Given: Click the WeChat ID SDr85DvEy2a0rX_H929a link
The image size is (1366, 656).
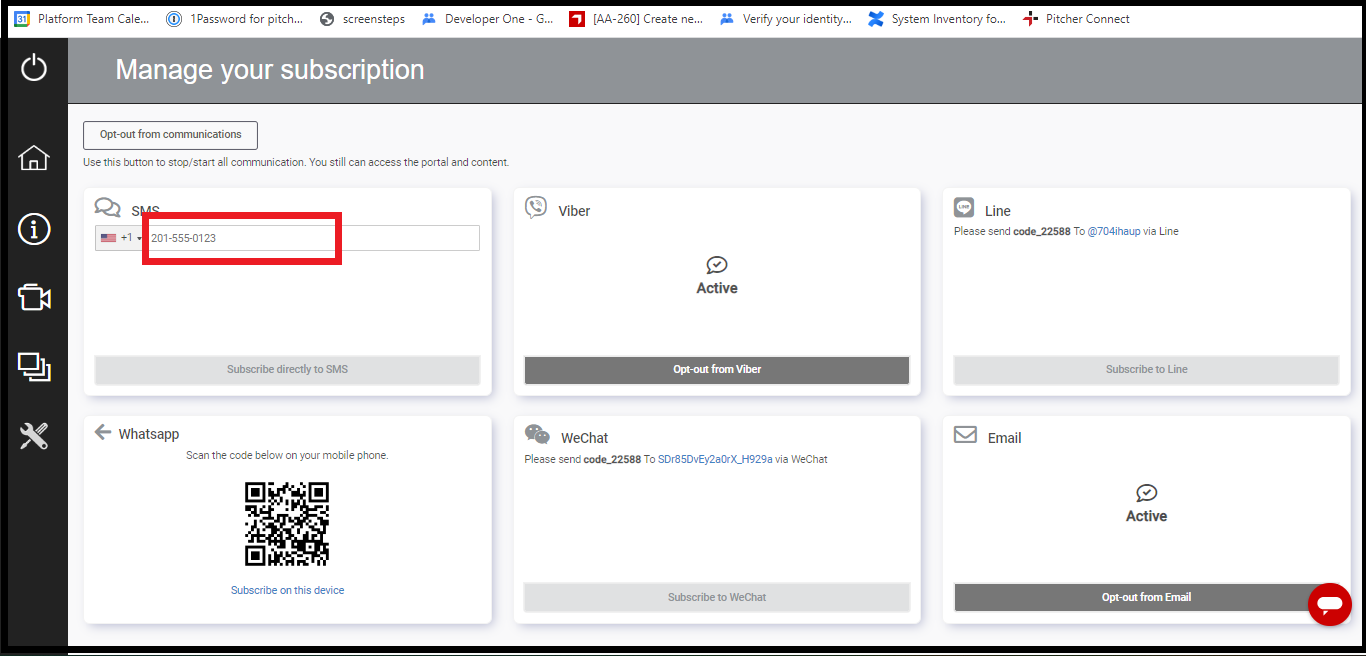Looking at the screenshot, I should pos(715,459).
